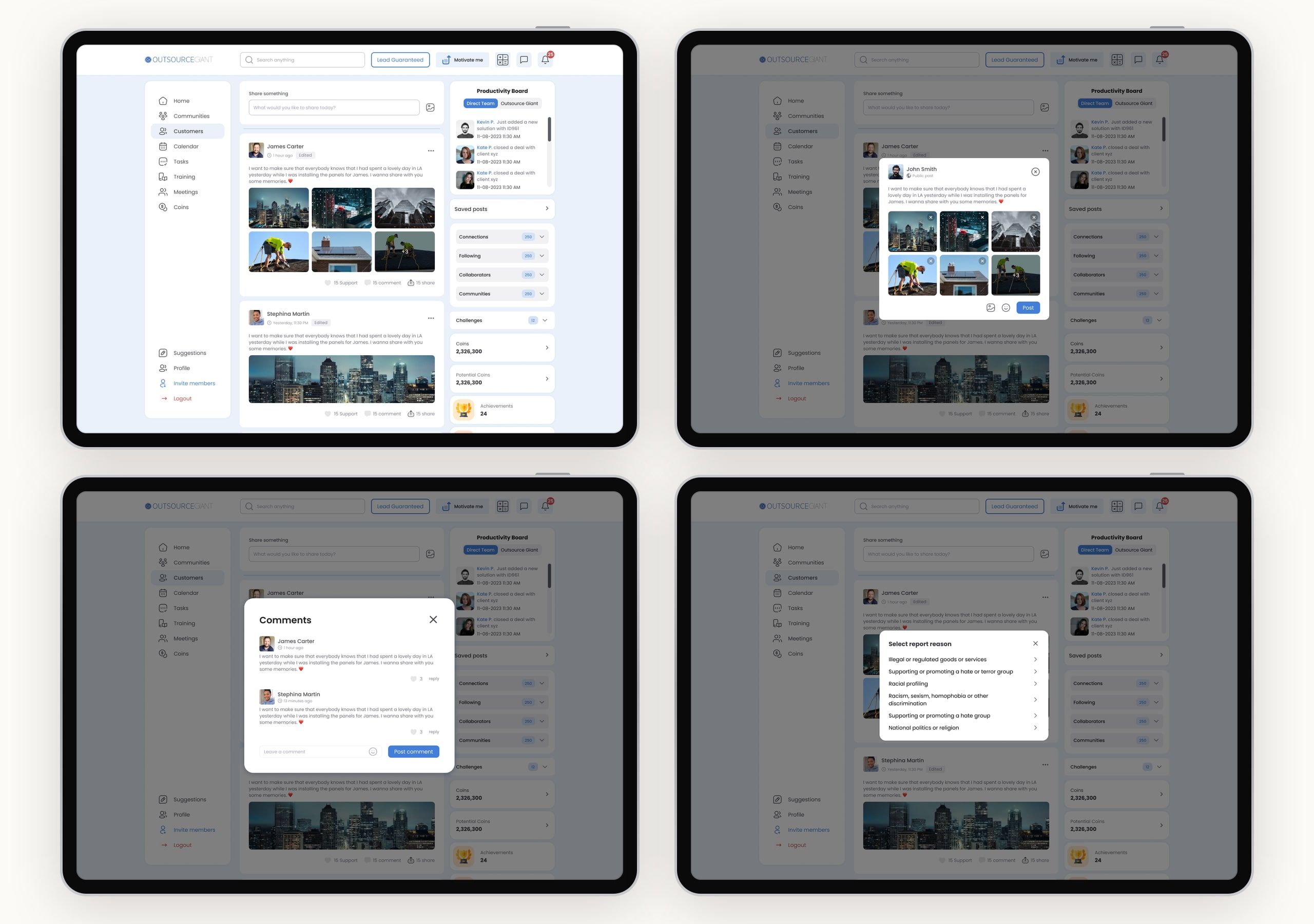The image size is (1314, 924).
Task: Click the comment icon on James Carter's undimmed post
Action: coord(368,283)
